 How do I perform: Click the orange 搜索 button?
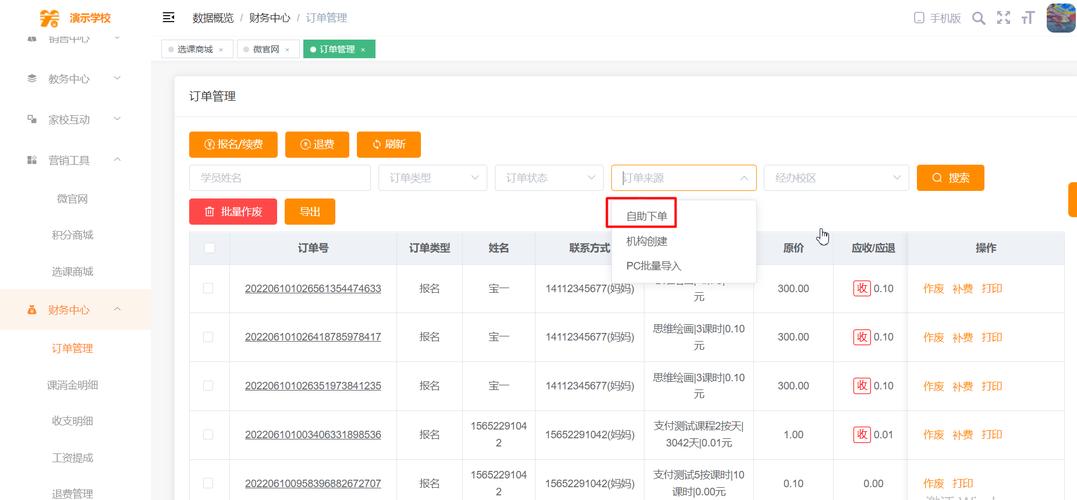point(950,178)
